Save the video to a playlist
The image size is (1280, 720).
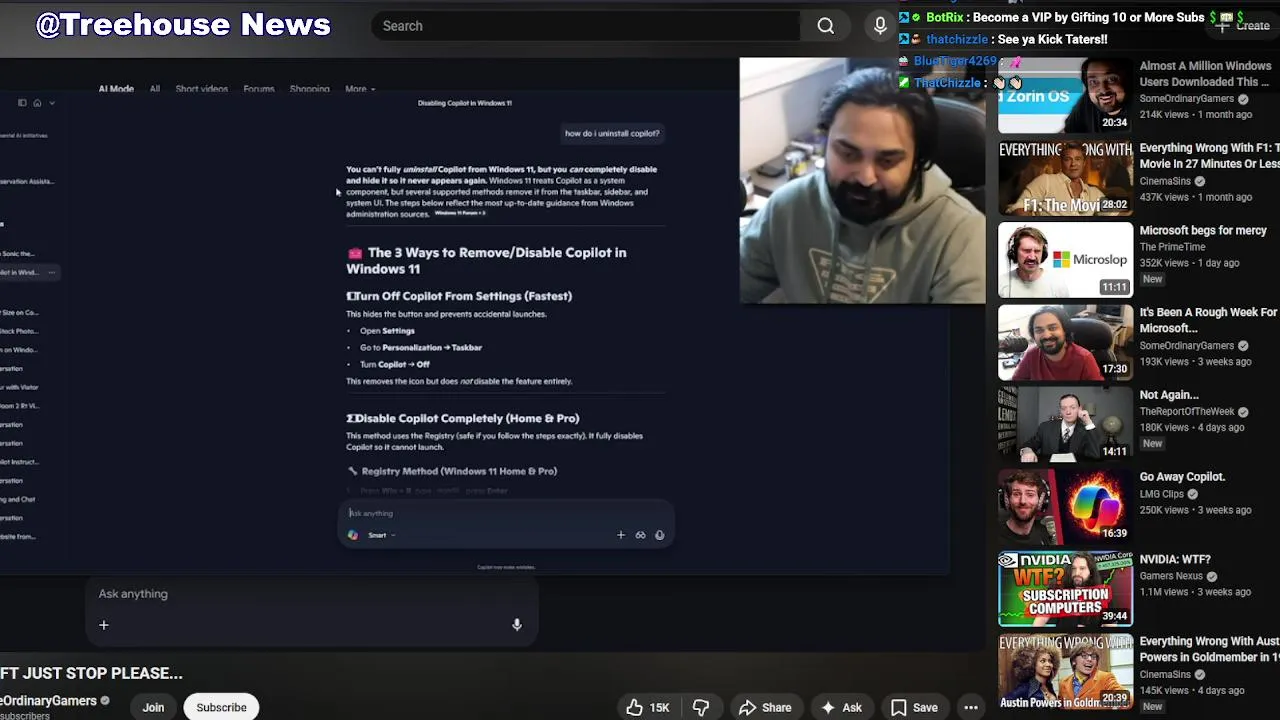pyautogui.click(x=914, y=707)
